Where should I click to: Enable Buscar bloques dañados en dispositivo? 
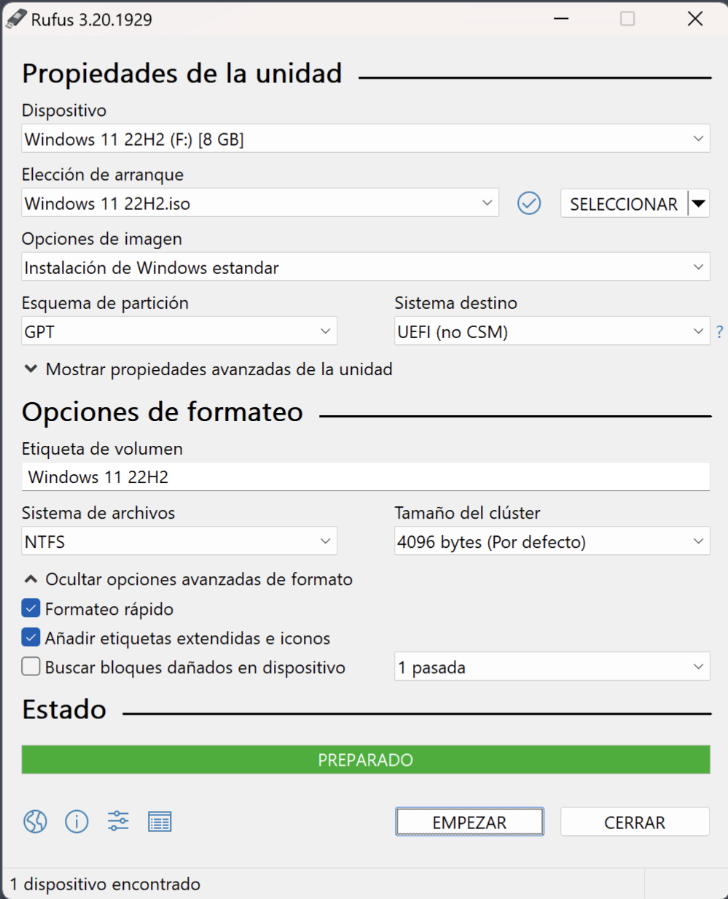[x=30, y=667]
